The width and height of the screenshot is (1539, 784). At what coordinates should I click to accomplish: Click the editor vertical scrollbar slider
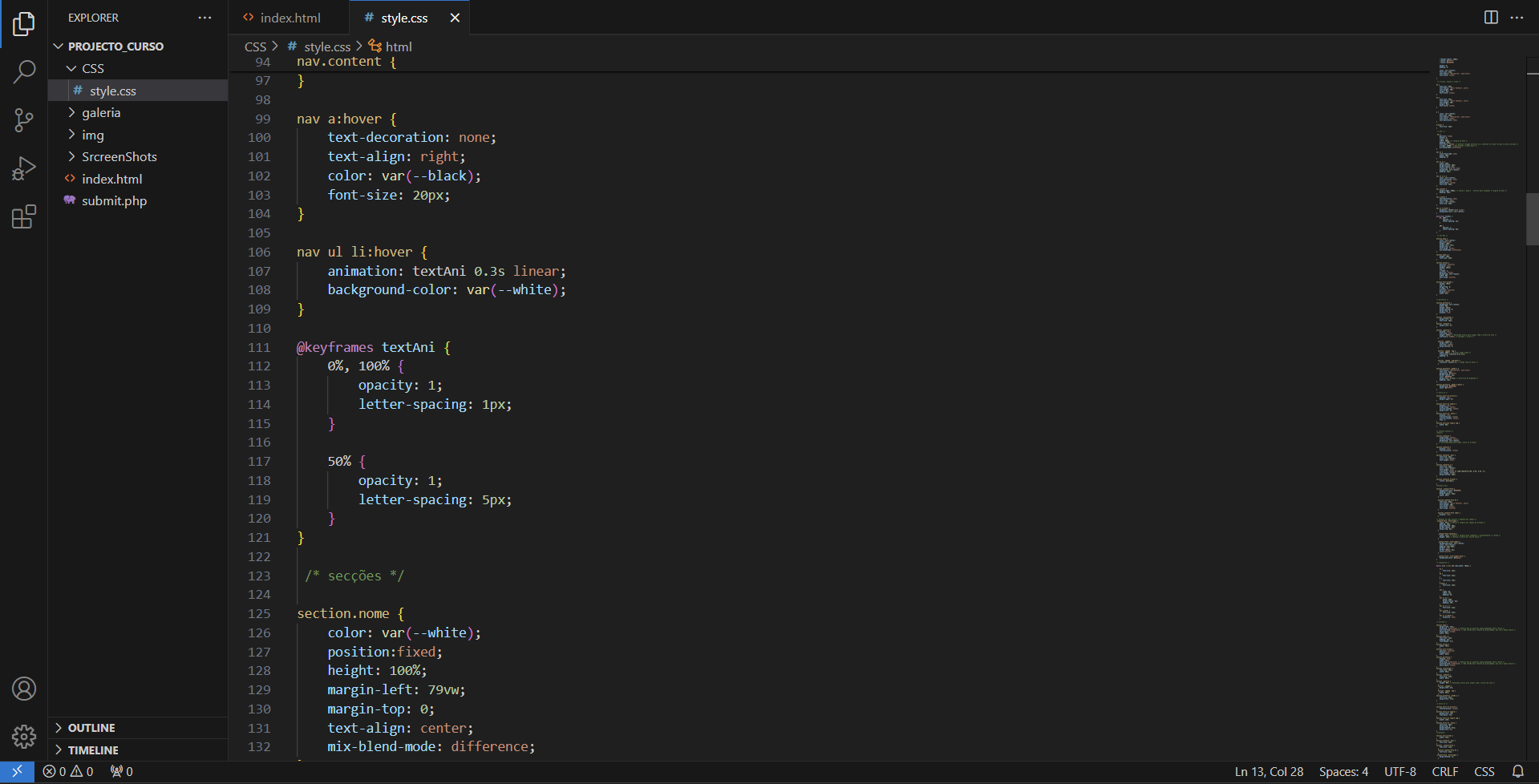click(x=1532, y=219)
